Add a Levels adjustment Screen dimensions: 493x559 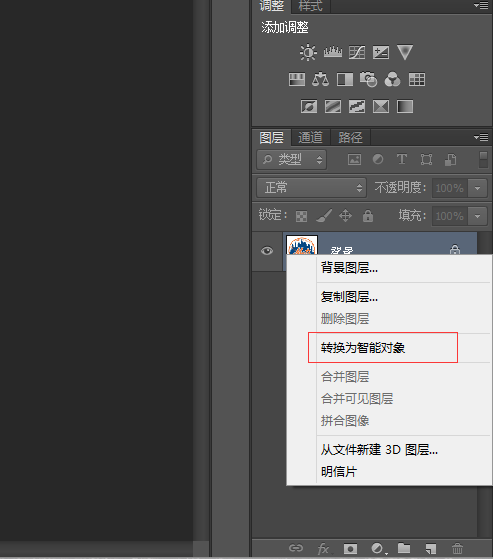(x=333, y=52)
